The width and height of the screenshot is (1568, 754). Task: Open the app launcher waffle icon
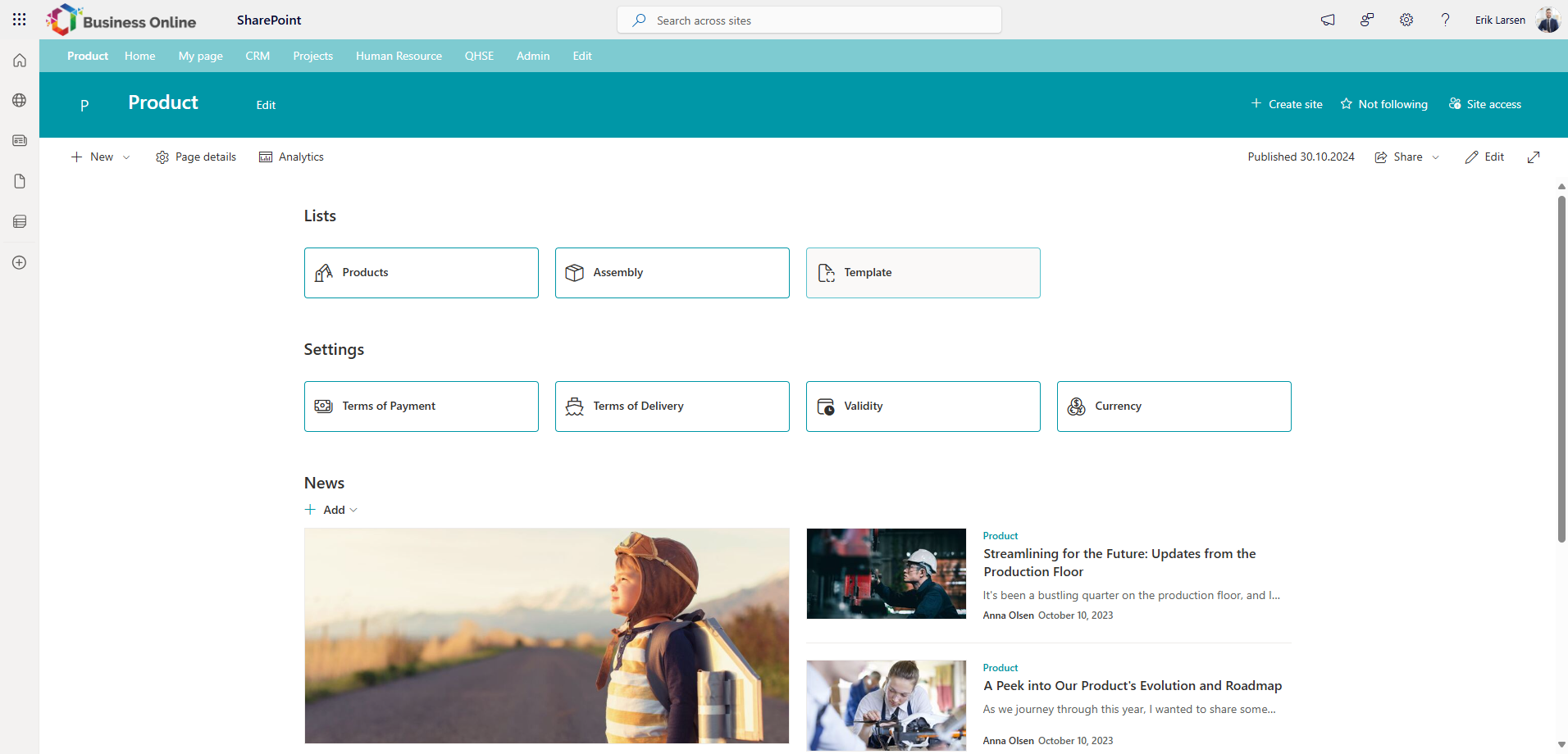20,20
